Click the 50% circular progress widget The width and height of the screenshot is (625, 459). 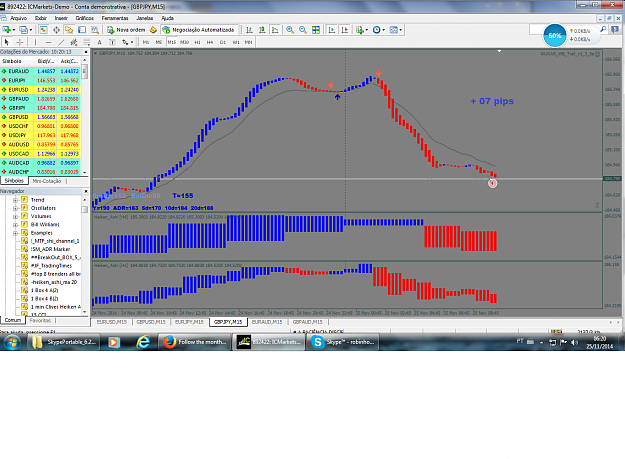pos(554,35)
